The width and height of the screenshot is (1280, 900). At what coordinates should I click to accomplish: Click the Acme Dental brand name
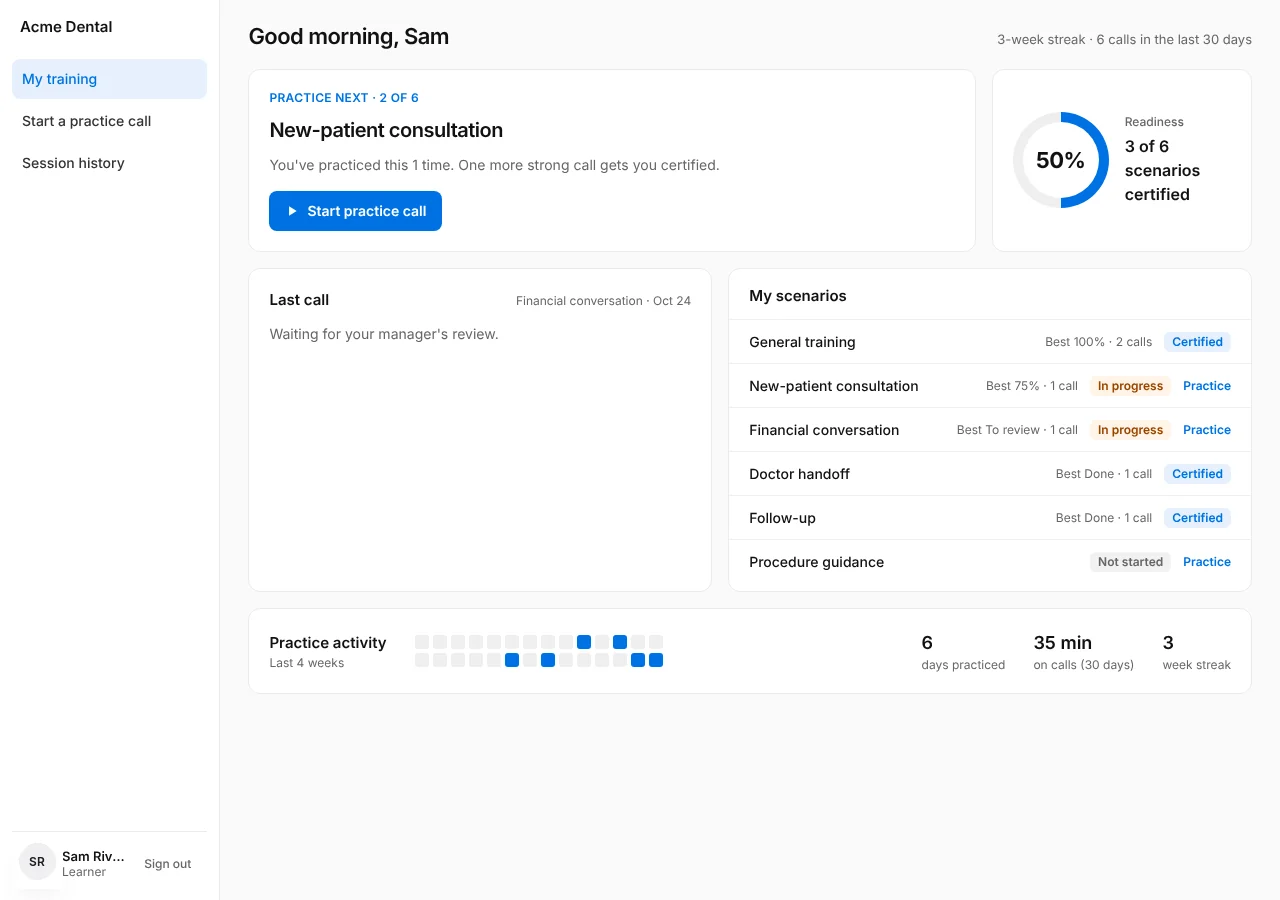[66, 27]
